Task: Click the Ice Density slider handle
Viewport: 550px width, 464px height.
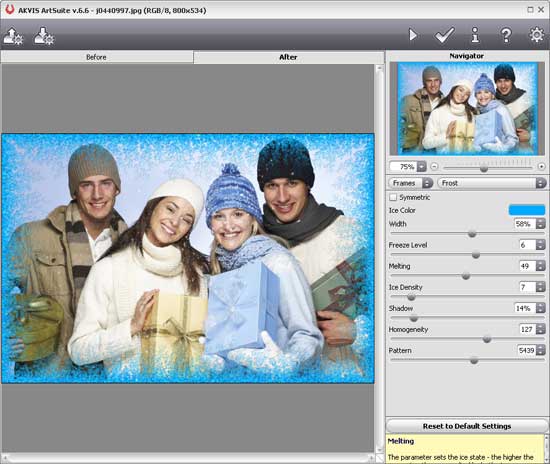Action: click(x=411, y=297)
